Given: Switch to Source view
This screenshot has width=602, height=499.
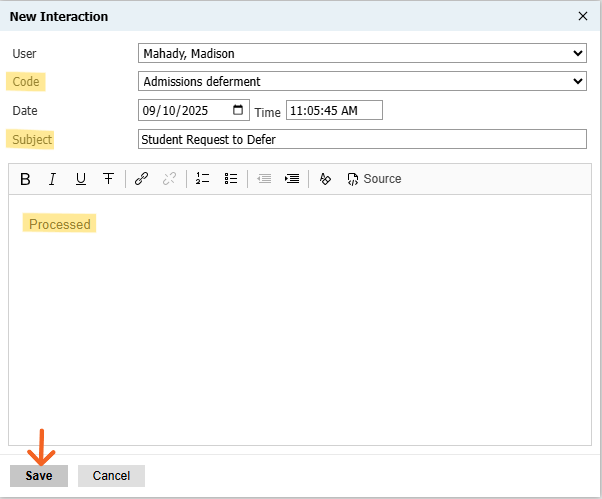Looking at the screenshot, I should [x=374, y=179].
